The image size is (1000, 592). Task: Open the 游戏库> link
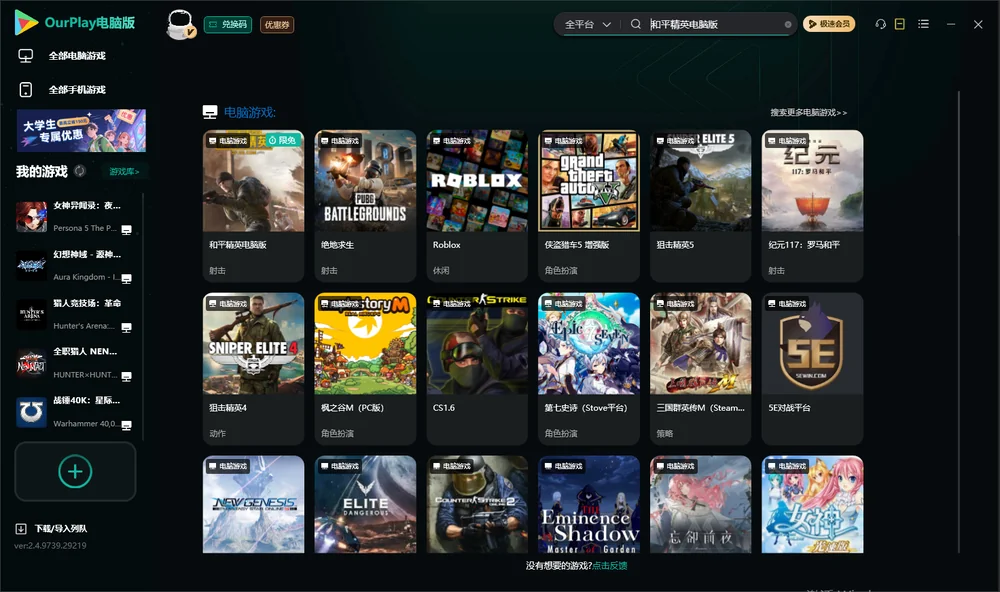click(x=124, y=172)
